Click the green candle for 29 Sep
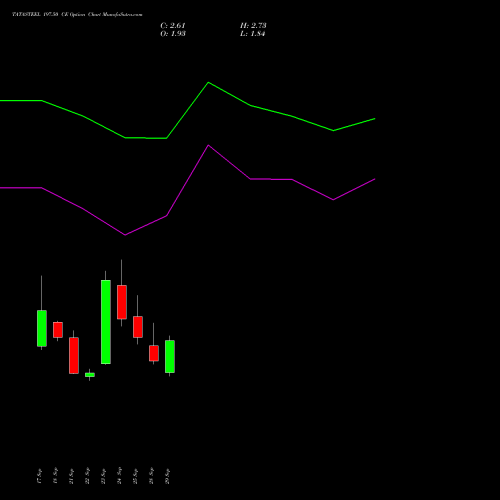 click(x=170, y=356)
